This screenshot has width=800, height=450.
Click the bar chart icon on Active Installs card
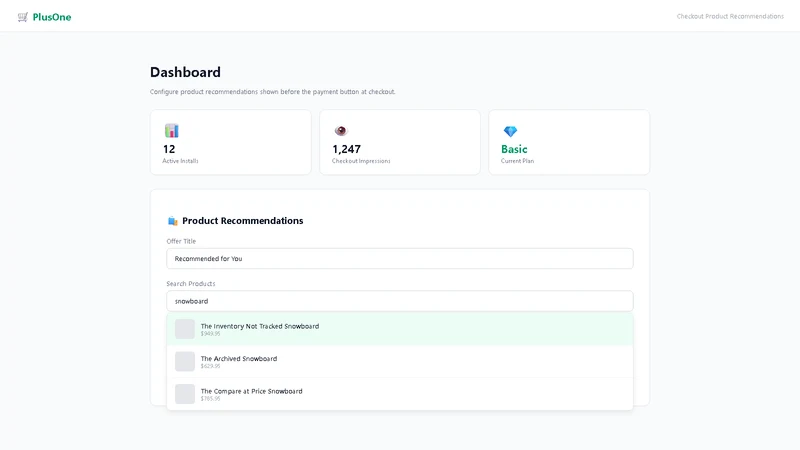tap(171, 131)
